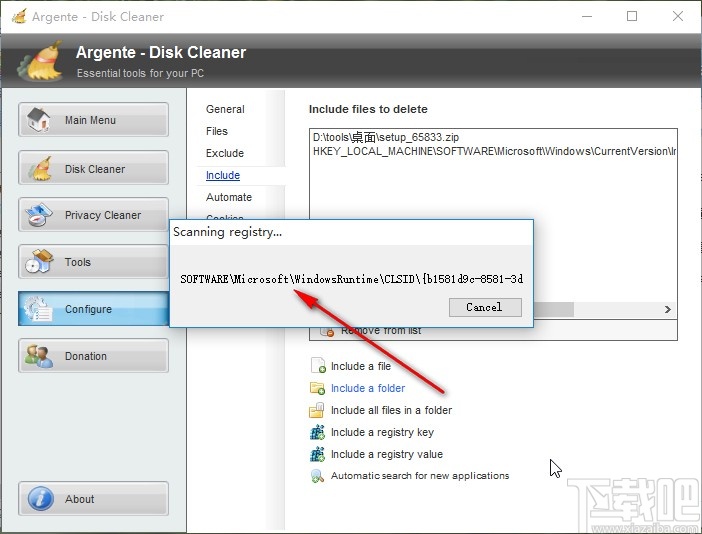
Task: Cancel the registry scanning dialog
Action: pos(485,308)
